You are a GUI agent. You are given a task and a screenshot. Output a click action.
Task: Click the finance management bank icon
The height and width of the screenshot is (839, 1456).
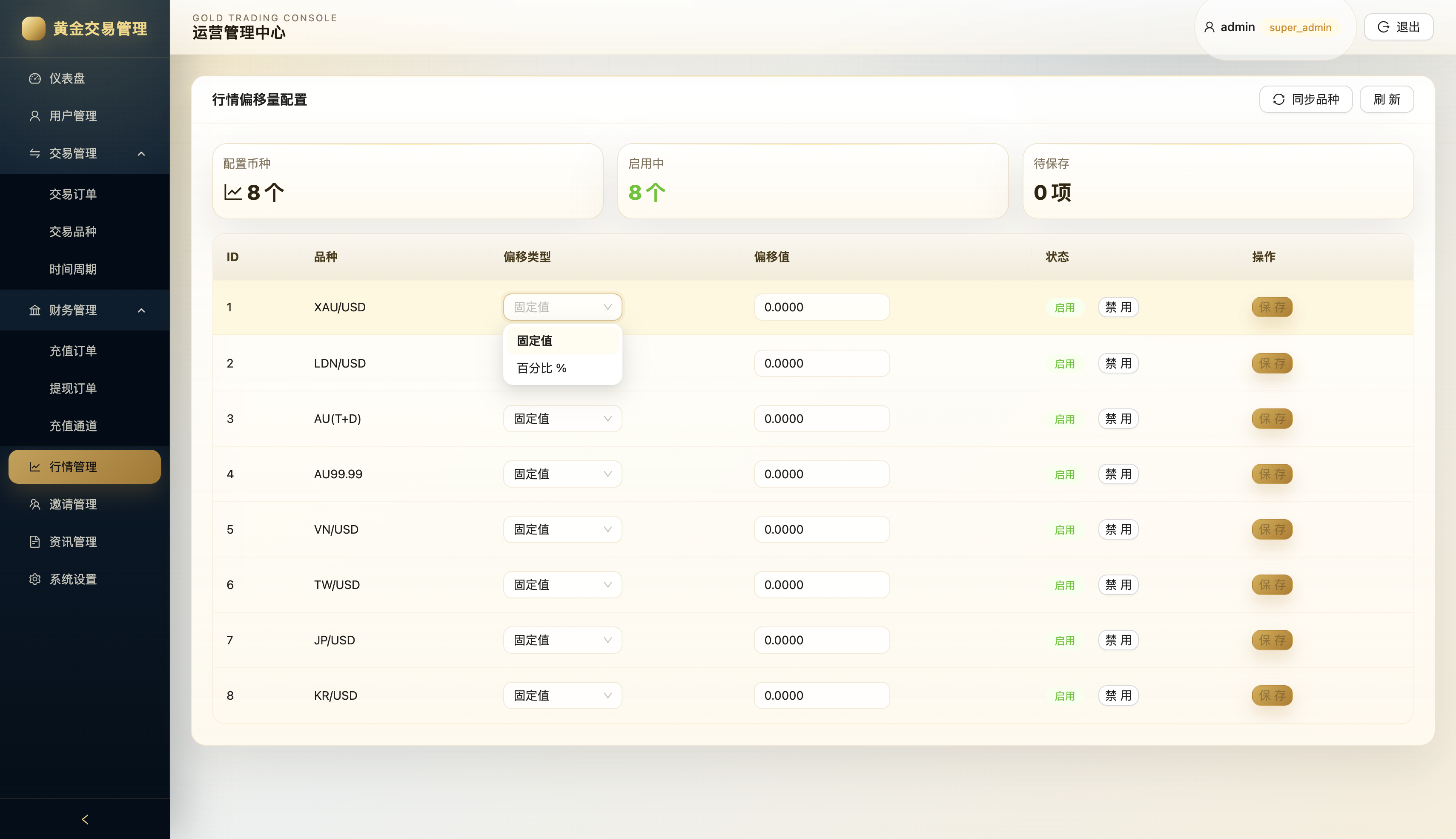pyautogui.click(x=34, y=310)
